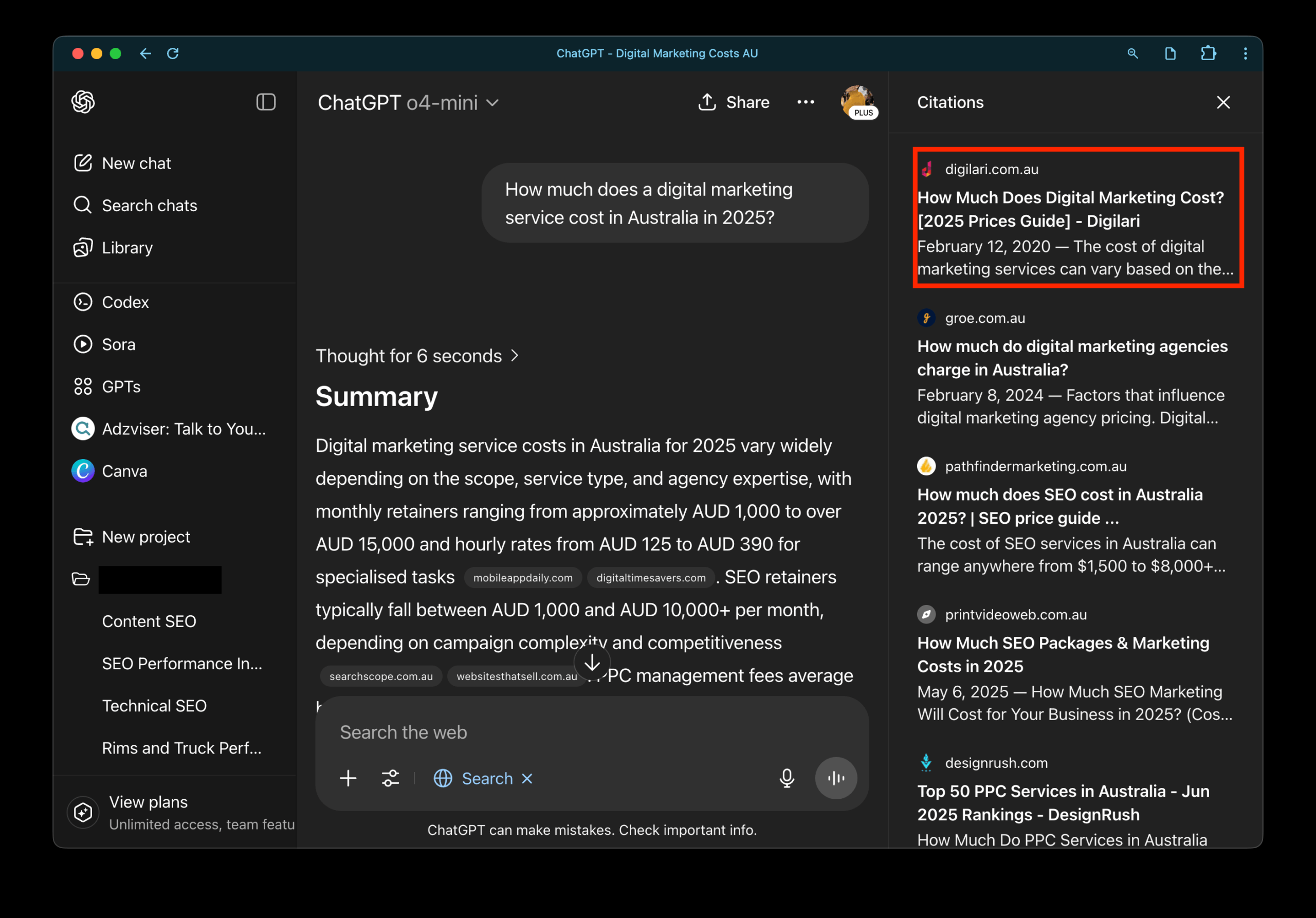The image size is (1316, 918).
Task: Click the magnifier icon in title bar
Action: [1132, 53]
